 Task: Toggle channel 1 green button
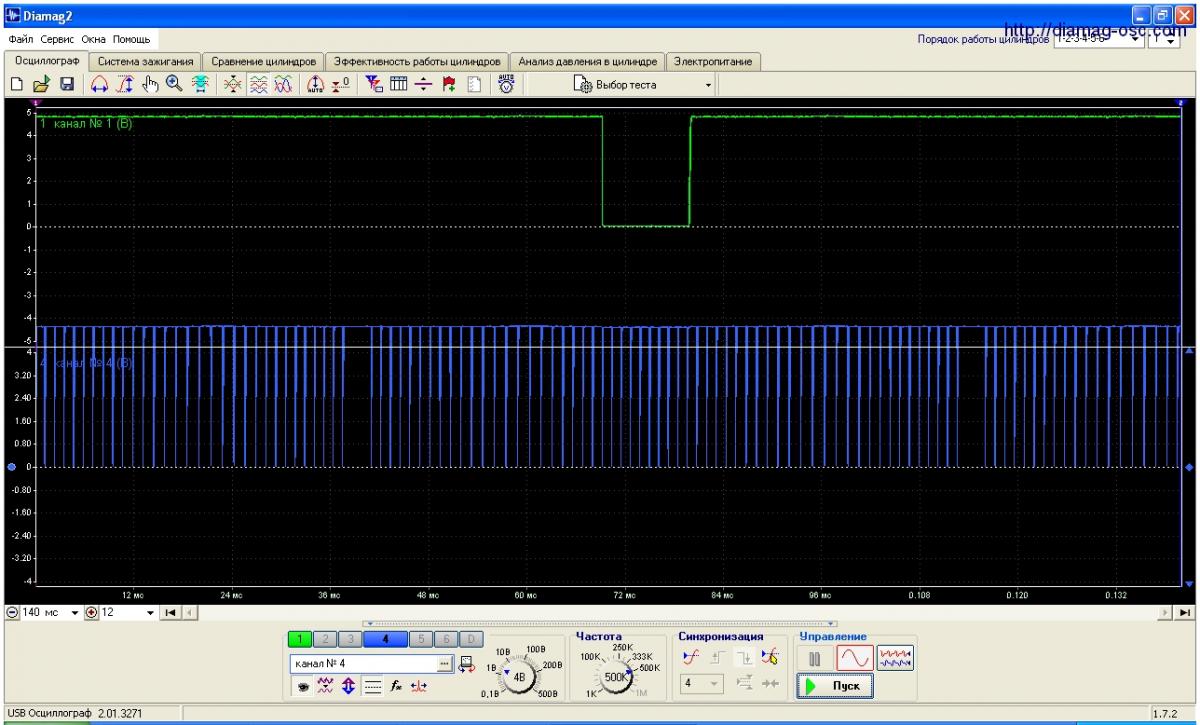click(300, 639)
